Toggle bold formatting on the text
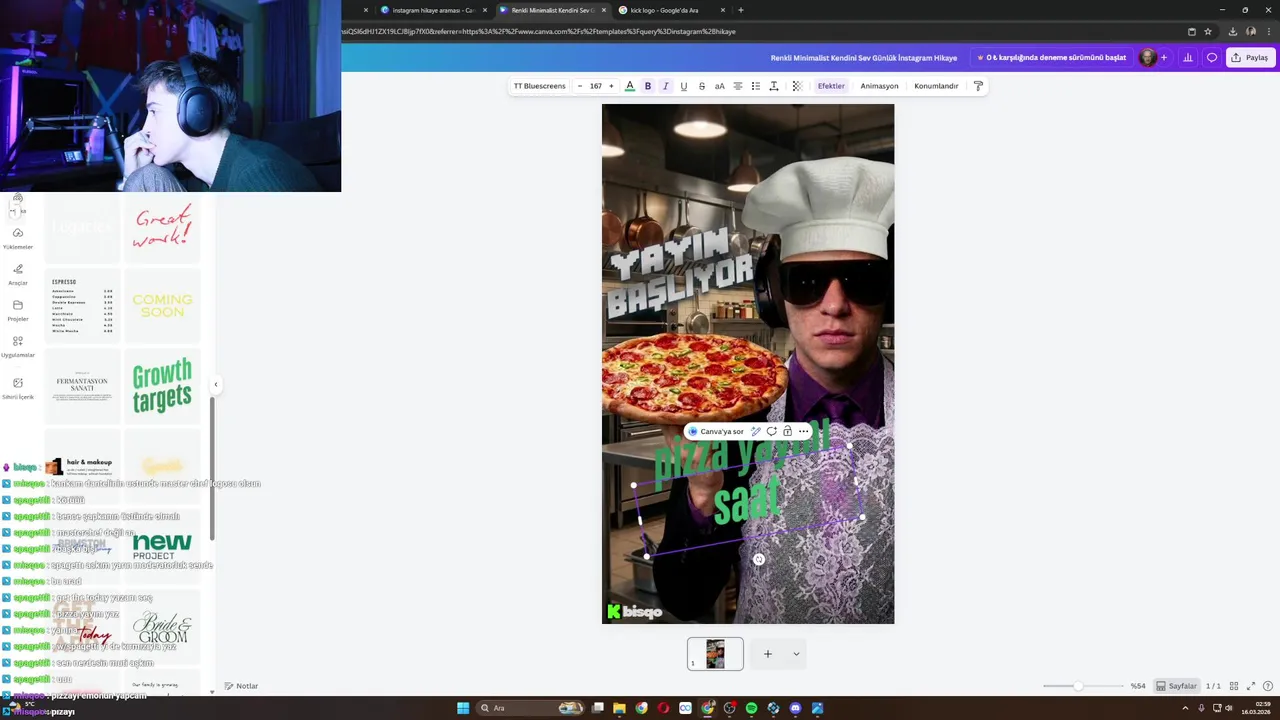The image size is (1280, 720). pos(648,86)
